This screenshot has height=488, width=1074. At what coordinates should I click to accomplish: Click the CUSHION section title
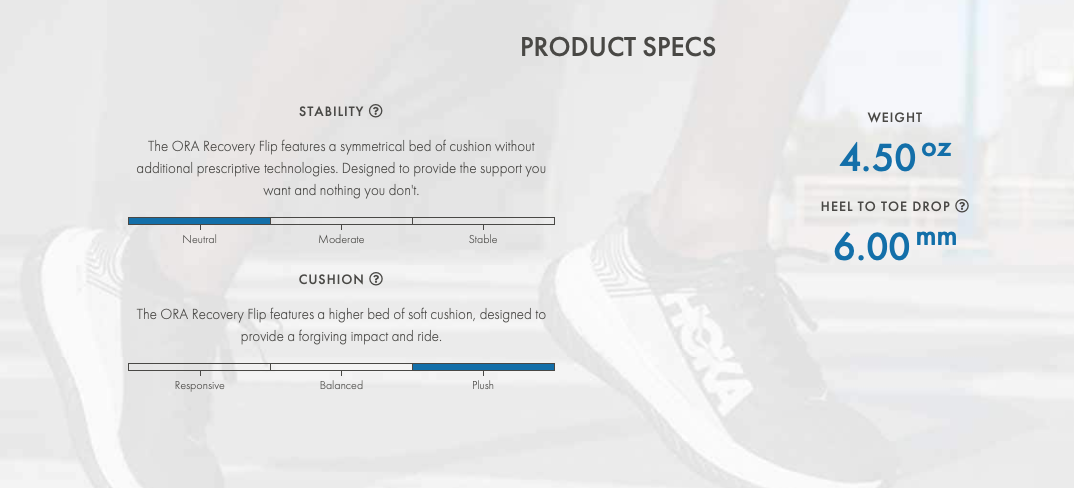(331, 279)
